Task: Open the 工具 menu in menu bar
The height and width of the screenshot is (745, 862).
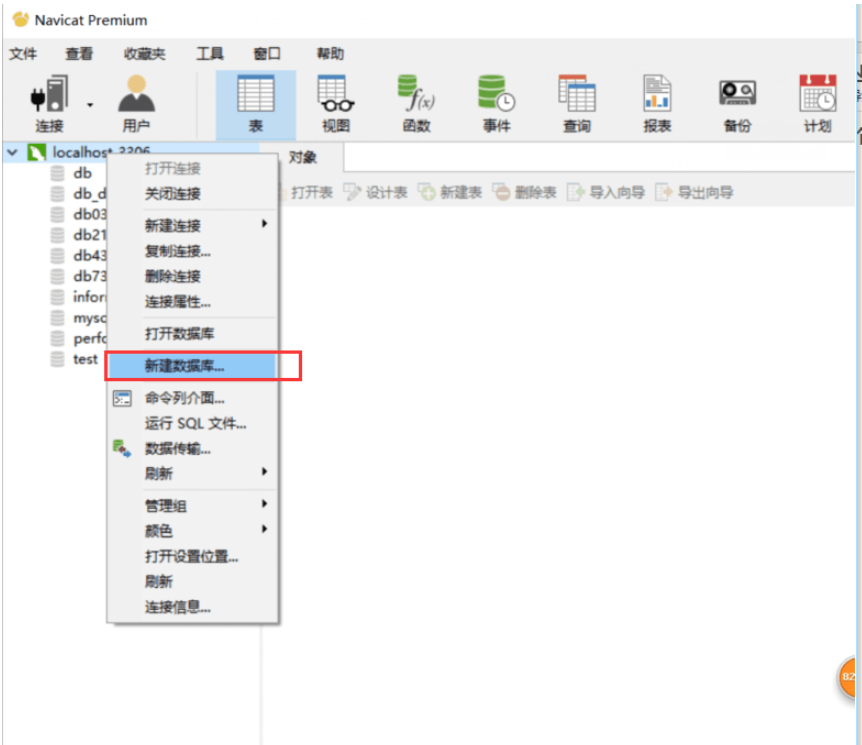Action: pyautogui.click(x=209, y=54)
